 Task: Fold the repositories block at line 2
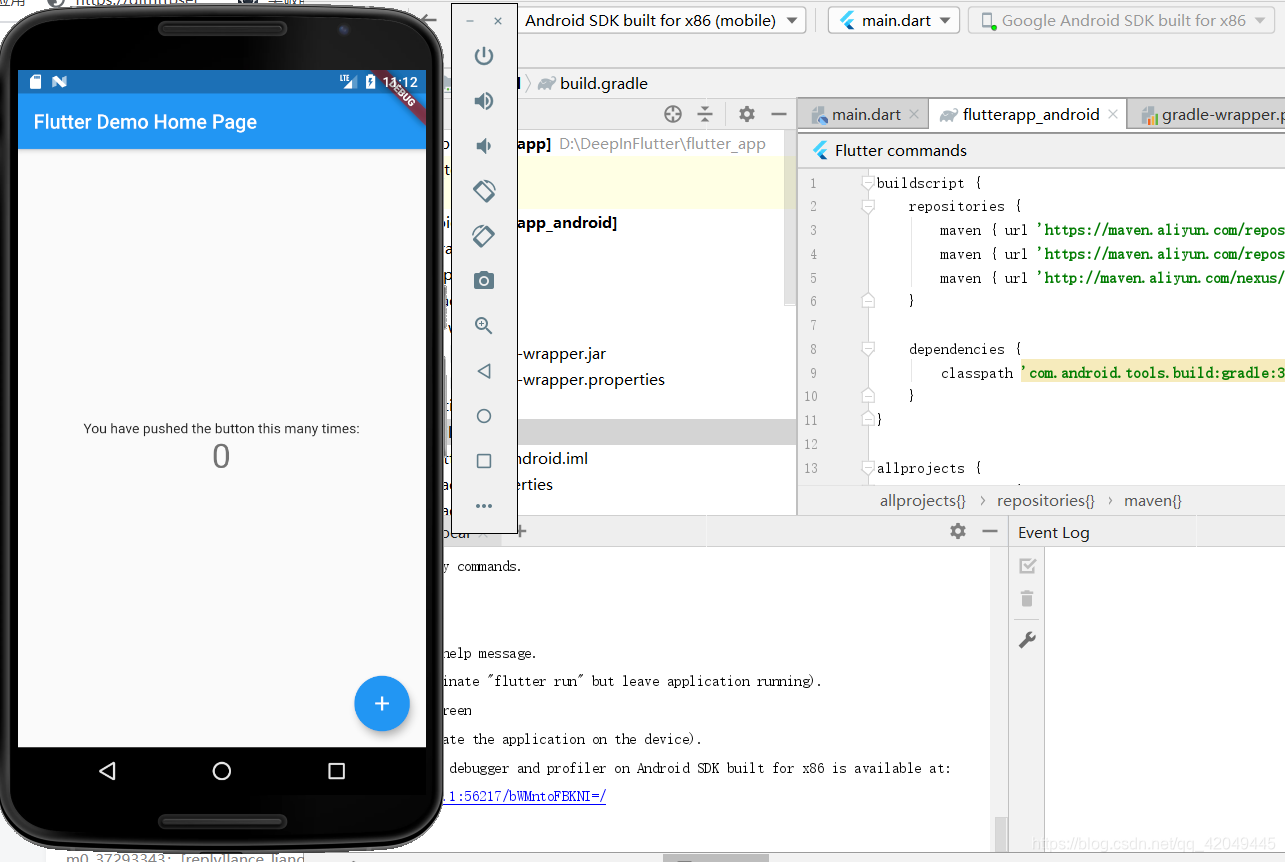868,206
